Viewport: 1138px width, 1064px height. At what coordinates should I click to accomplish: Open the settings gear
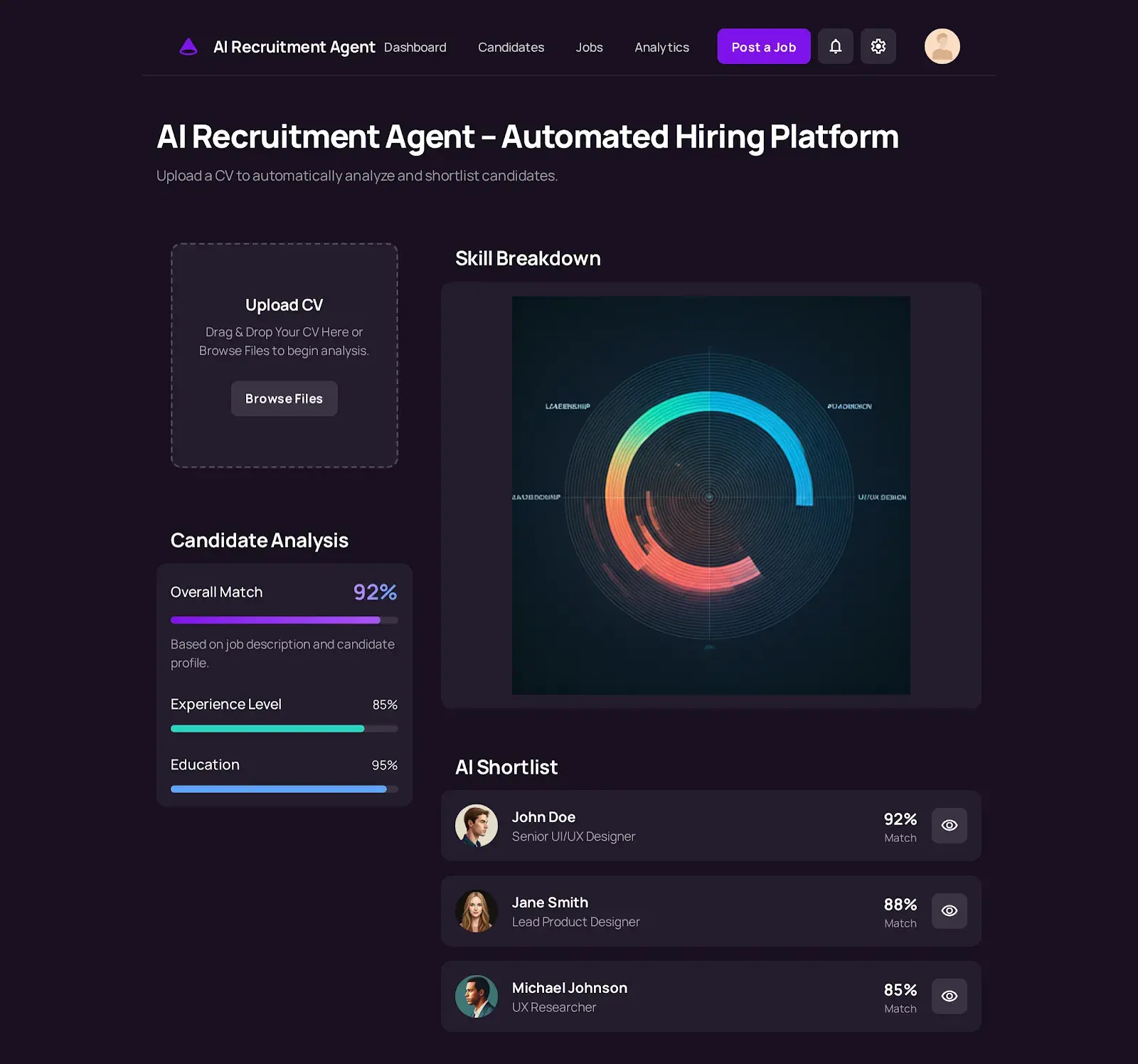(x=878, y=46)
